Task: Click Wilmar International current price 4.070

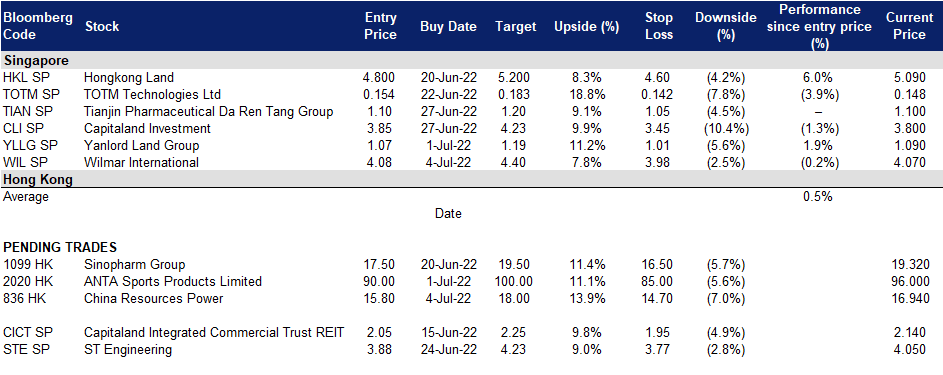Action: [x=909, y=162]
